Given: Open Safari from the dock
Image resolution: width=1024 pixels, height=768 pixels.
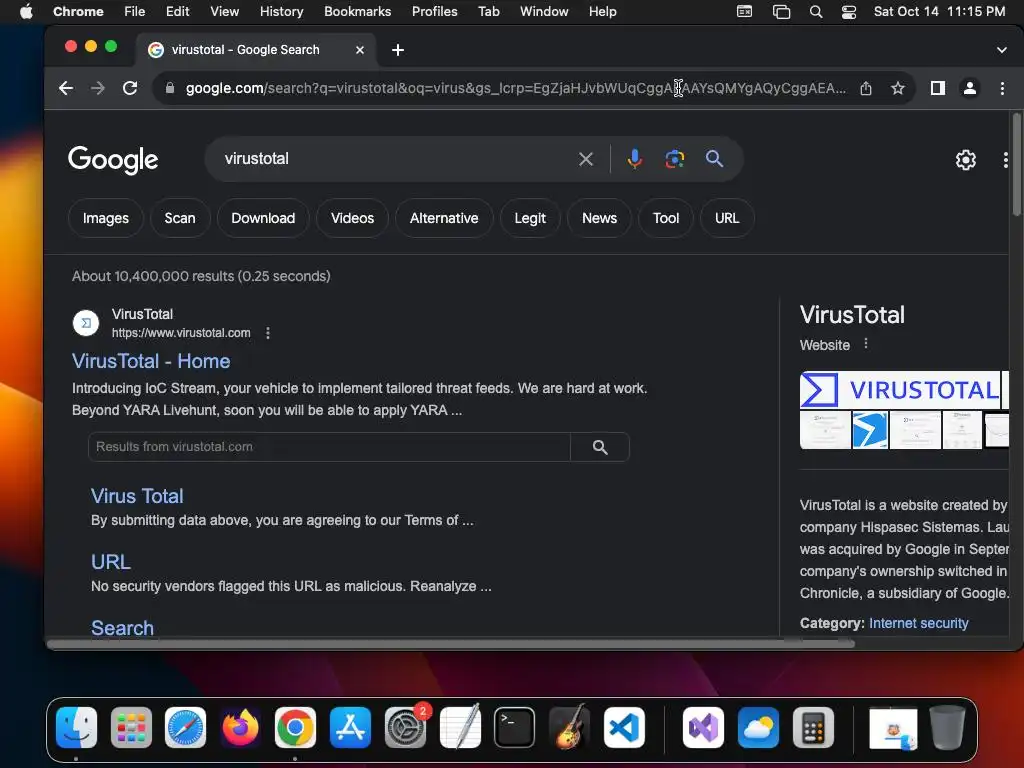Looking at the screenshot, I should pos(185,728).
